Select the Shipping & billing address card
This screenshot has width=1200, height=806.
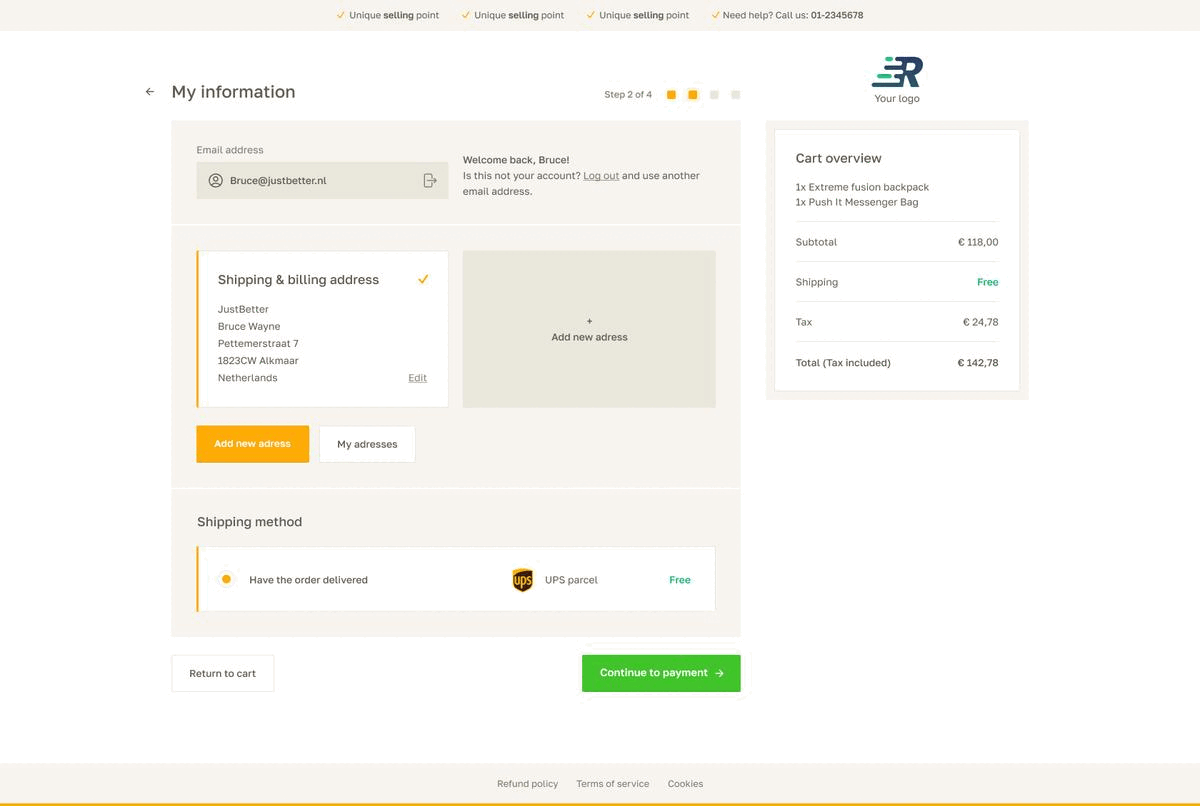pos(322,329)
